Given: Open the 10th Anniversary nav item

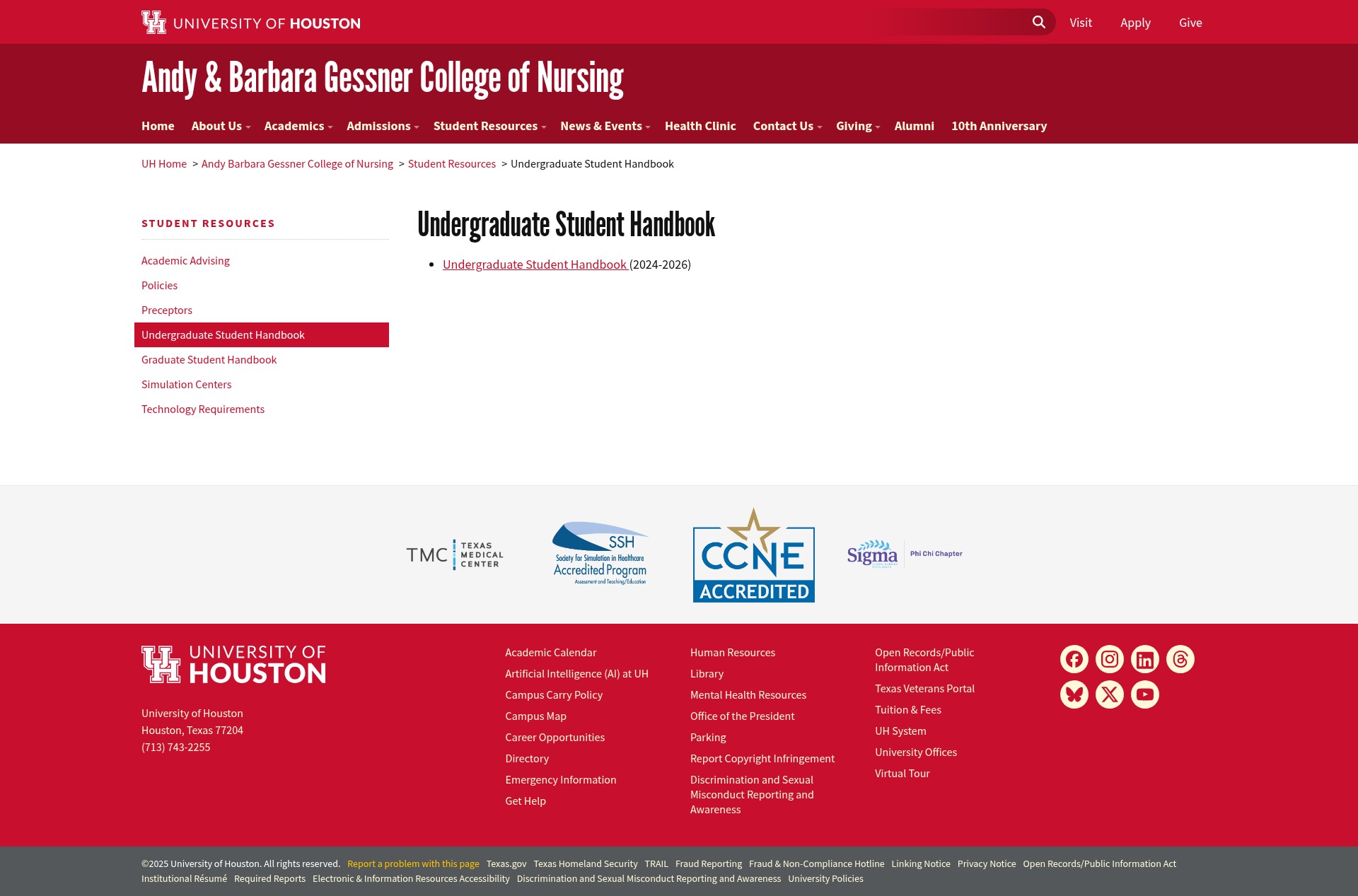Looking at the screenshot, I should 999,126.
